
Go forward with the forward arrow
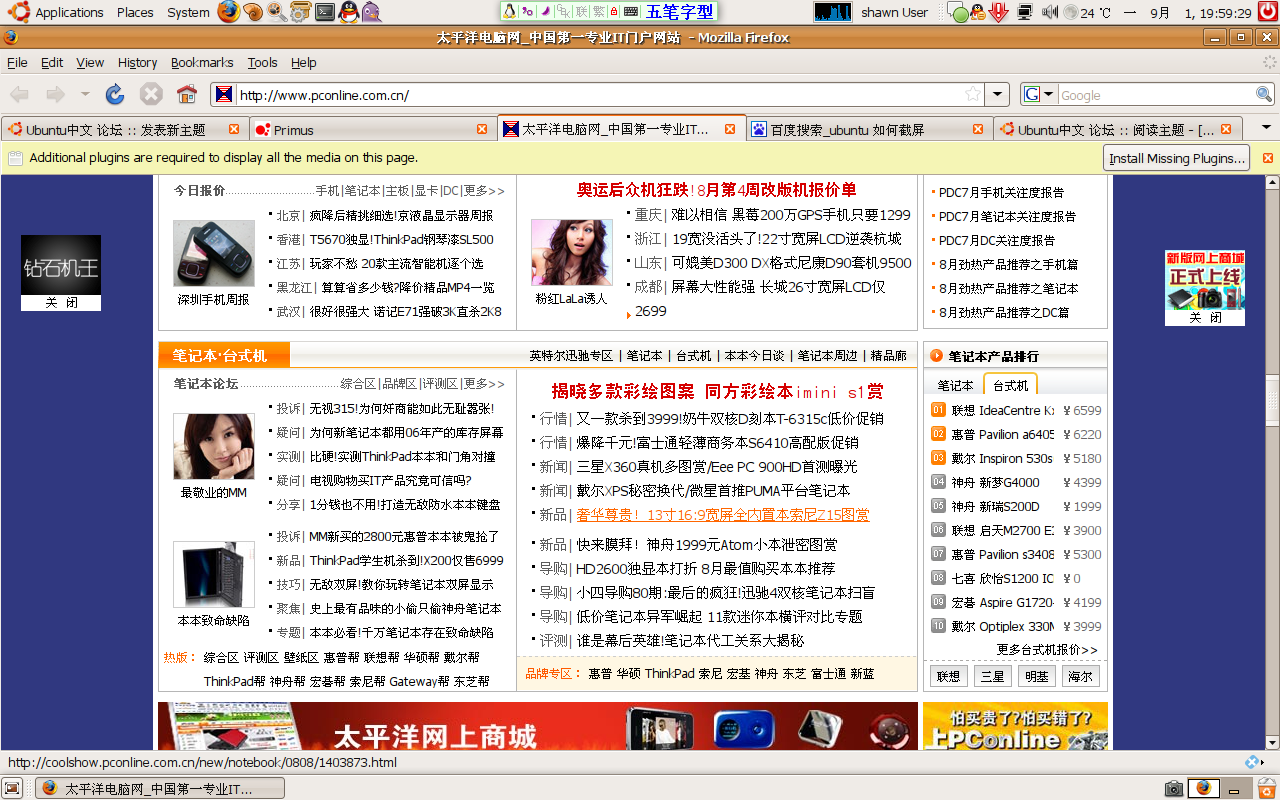pyautogui.click(x=55, y=94)
